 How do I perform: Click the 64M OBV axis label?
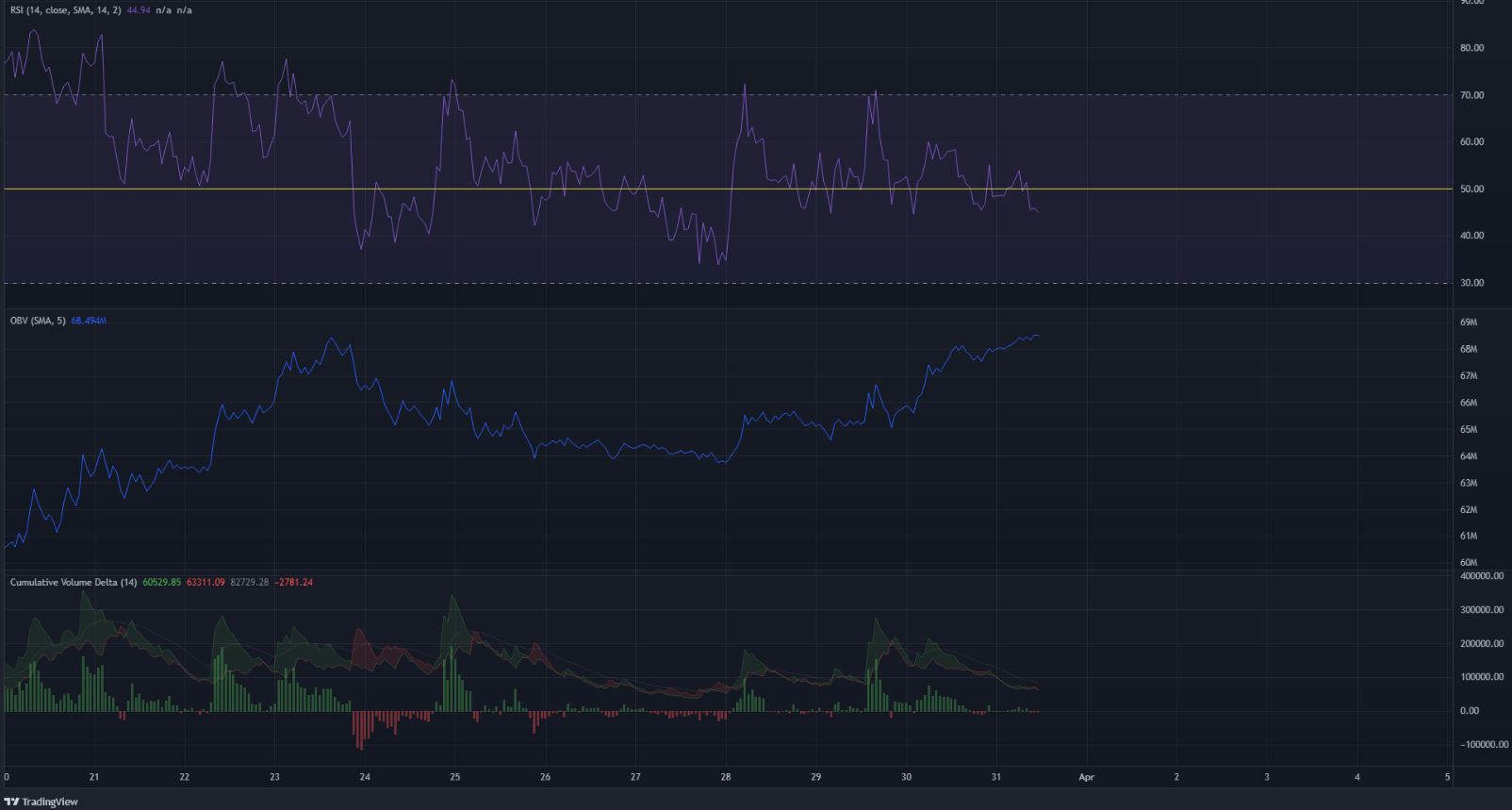click(1468, 456)
